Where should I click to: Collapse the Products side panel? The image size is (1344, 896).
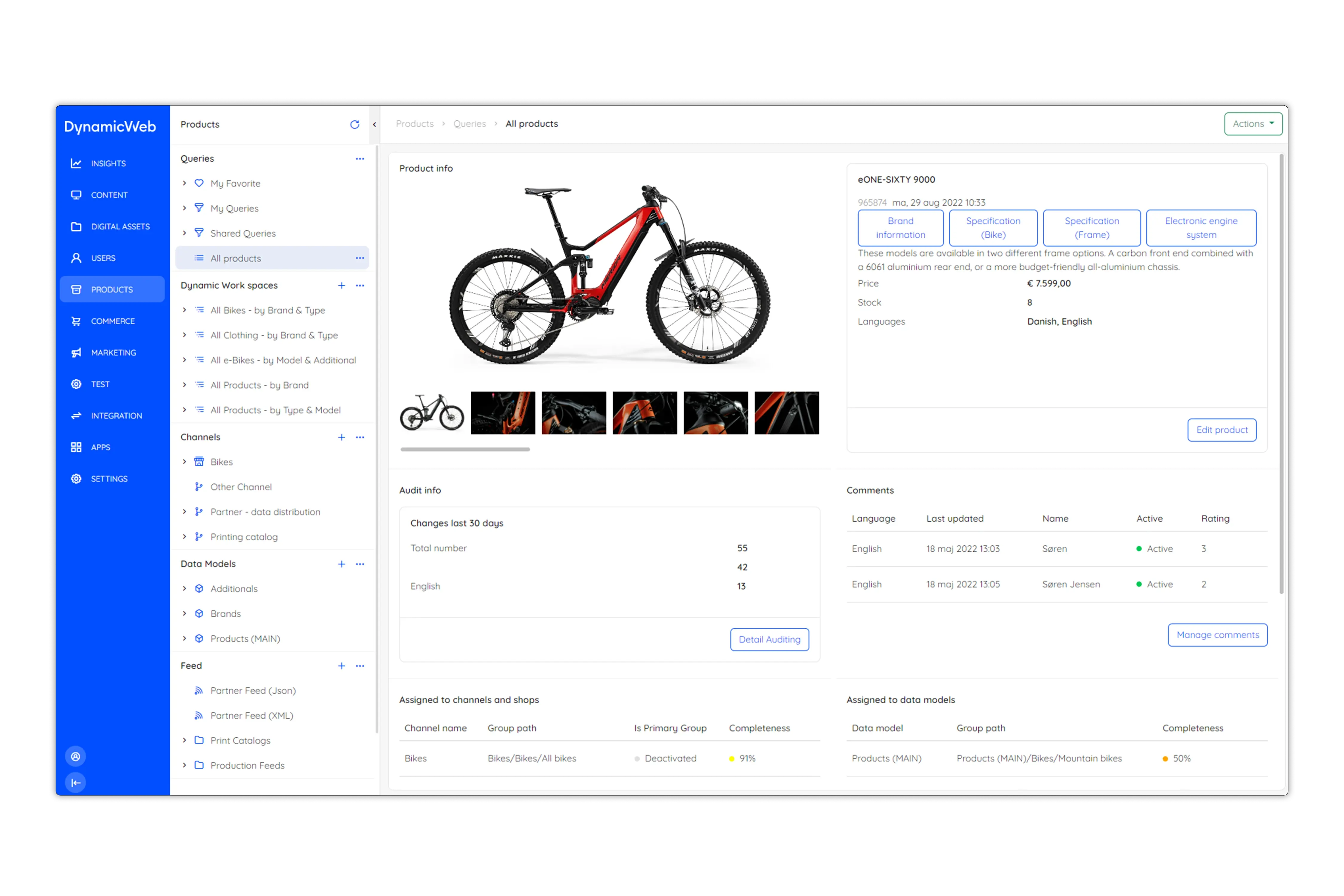[374, 124]
